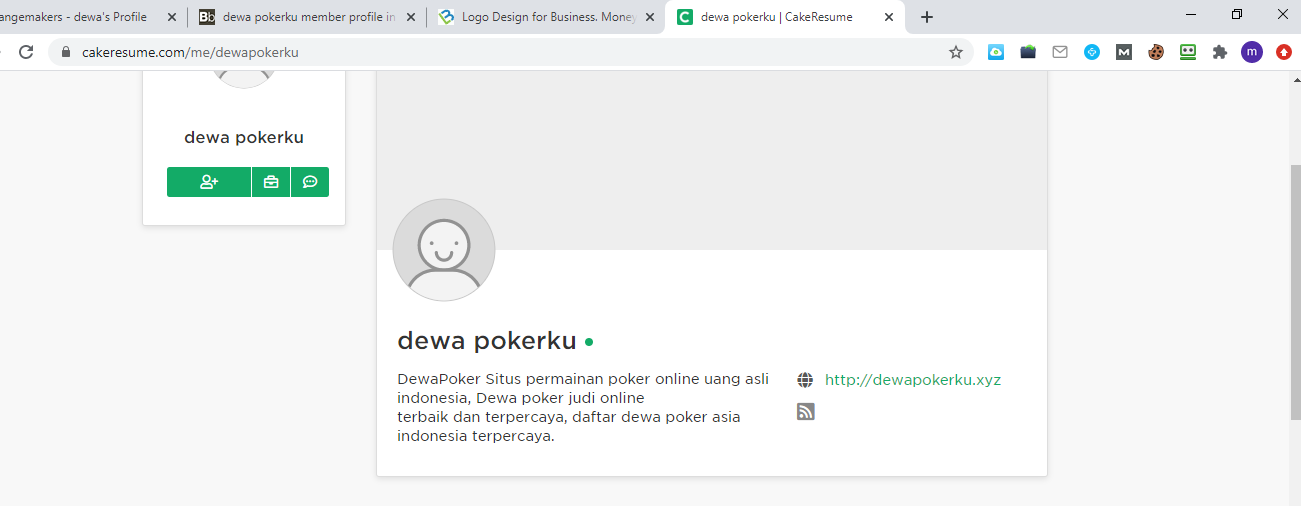The height and width of the screenshot is (506, 1301).
Task: Open the green robot extension icon
Action: [1188, 52]
